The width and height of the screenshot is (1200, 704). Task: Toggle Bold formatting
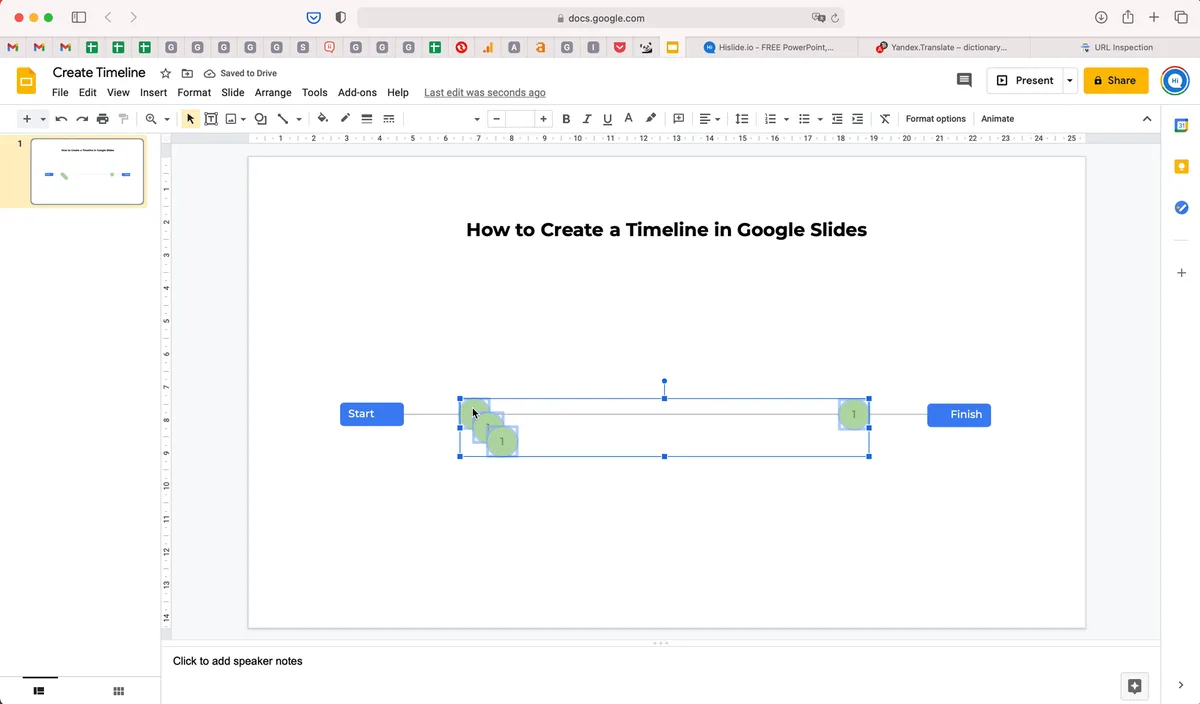point(566,119)
